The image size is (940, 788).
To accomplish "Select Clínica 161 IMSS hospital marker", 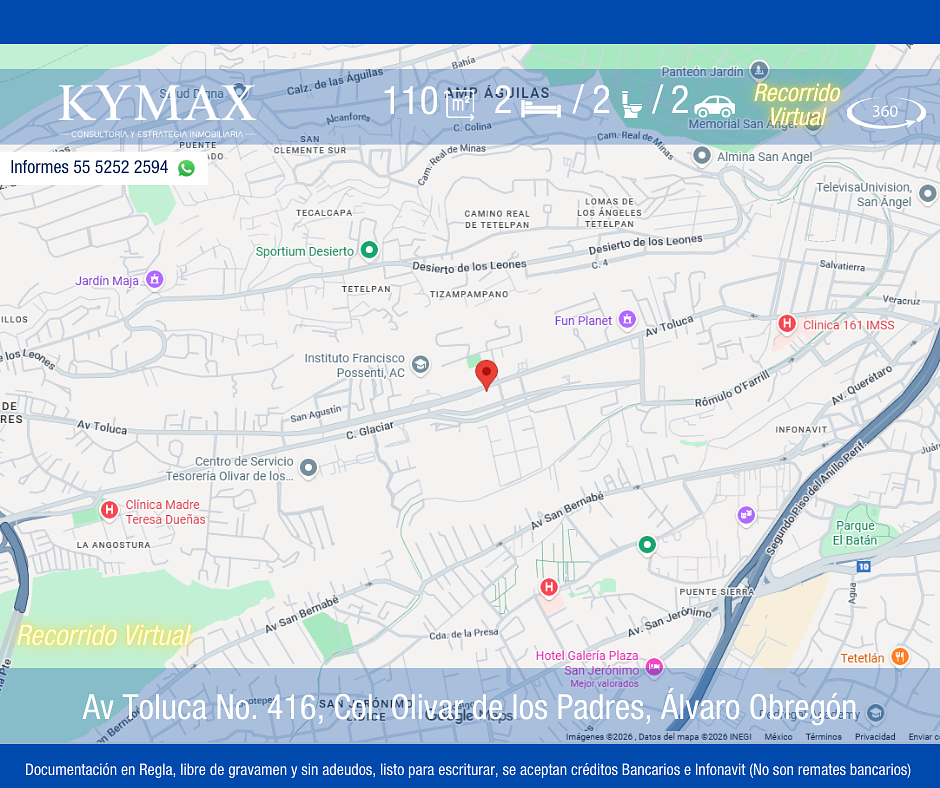I will (x=787, y=324).
